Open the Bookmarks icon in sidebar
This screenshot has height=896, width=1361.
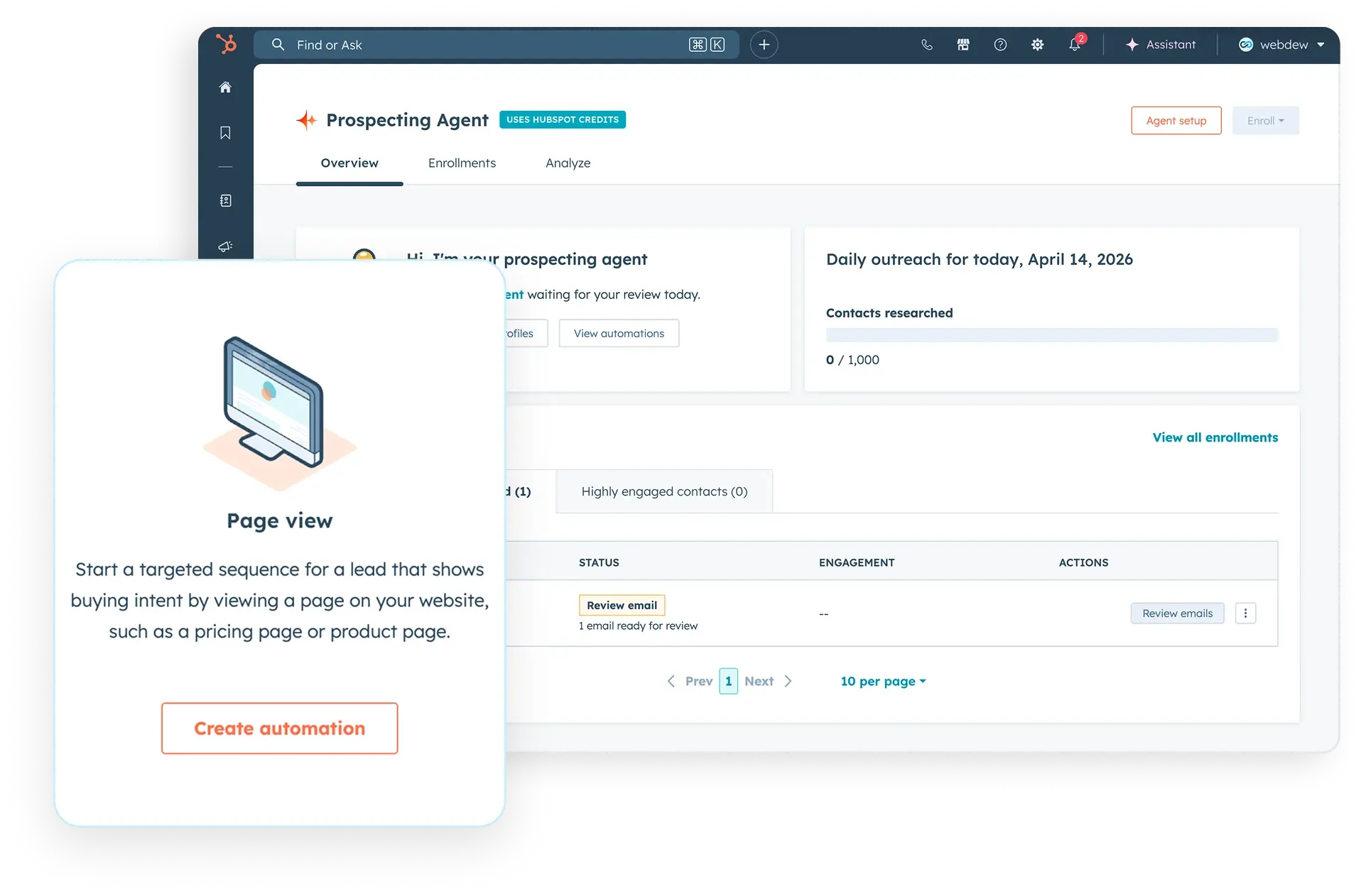225,133
